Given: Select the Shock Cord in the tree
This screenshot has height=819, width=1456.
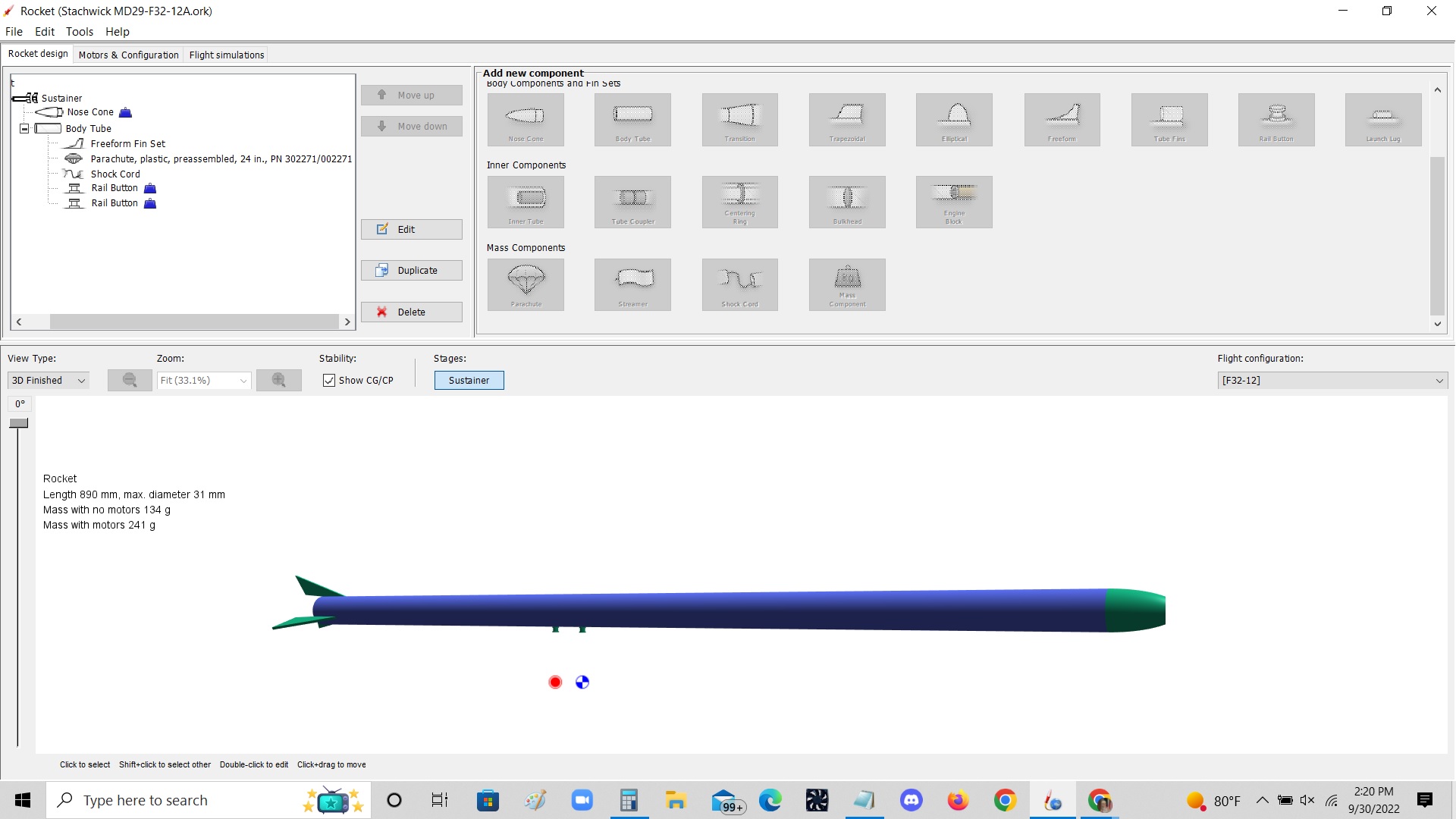Looking at the screenshot, I should coord(115,174).
